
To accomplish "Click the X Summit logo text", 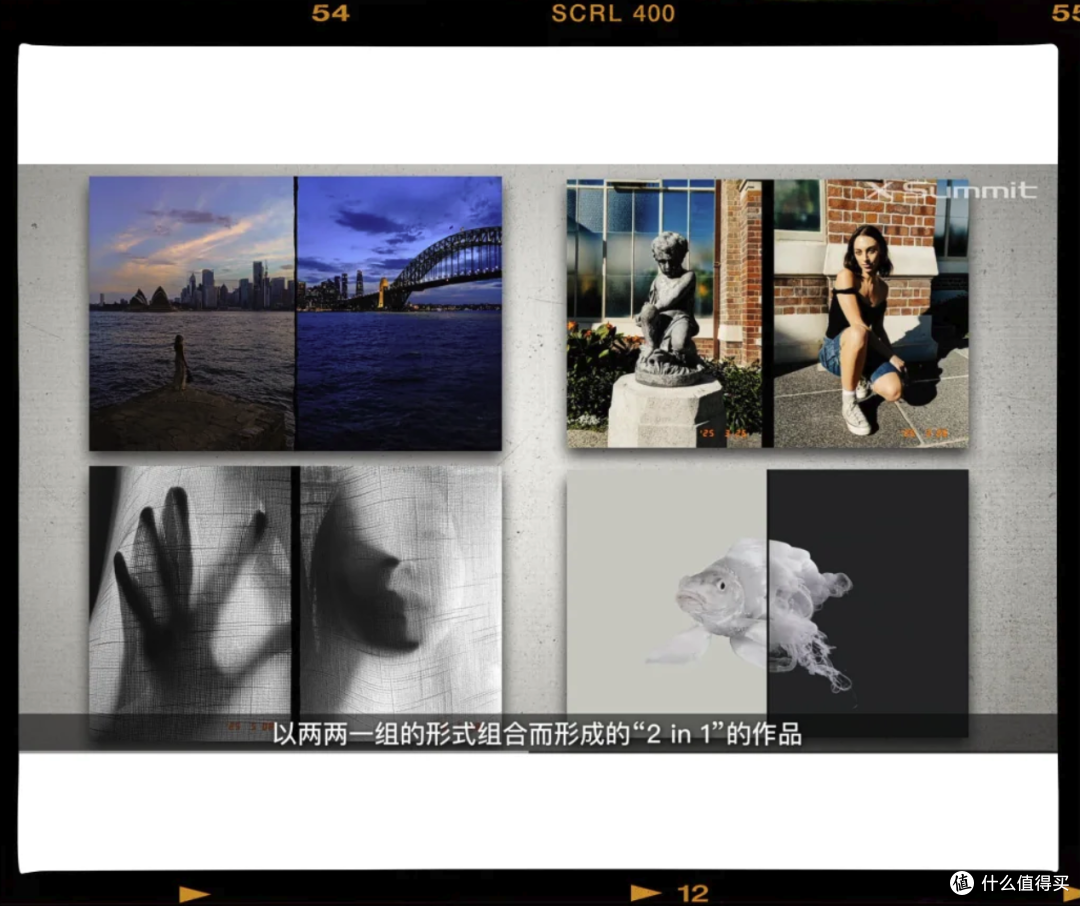I will (x=951, y=190).
